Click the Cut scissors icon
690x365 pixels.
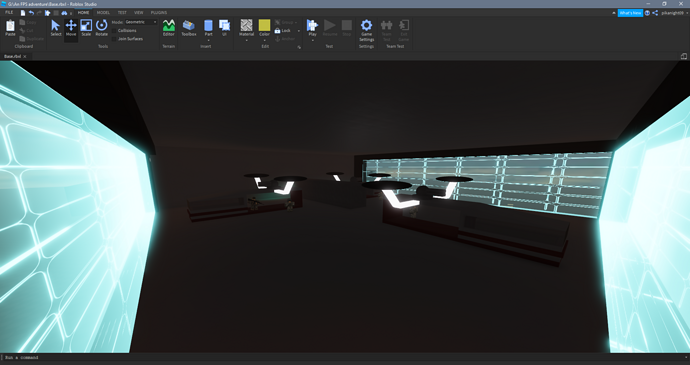pos(22,30)
